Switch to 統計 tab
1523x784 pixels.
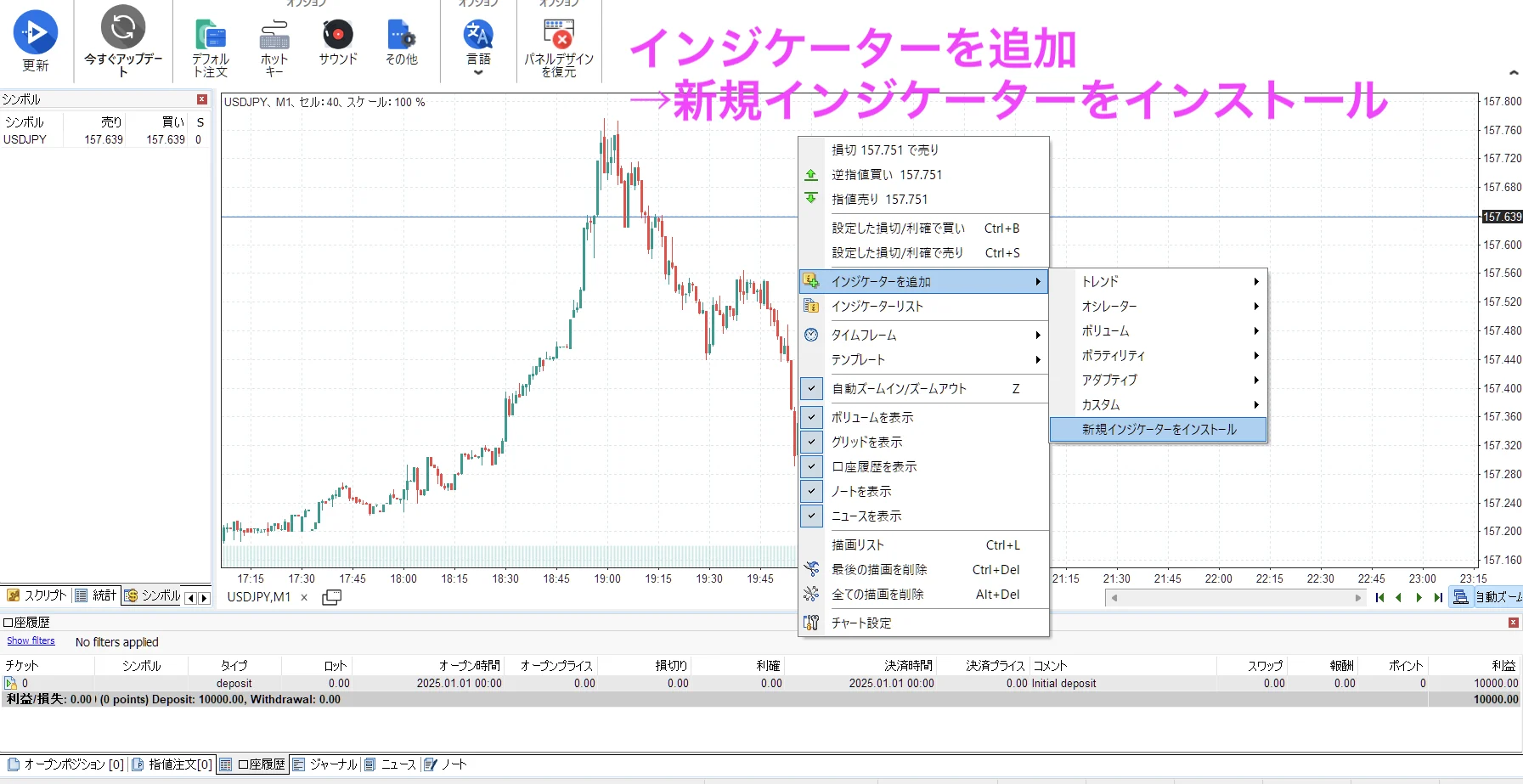(96, 595)
